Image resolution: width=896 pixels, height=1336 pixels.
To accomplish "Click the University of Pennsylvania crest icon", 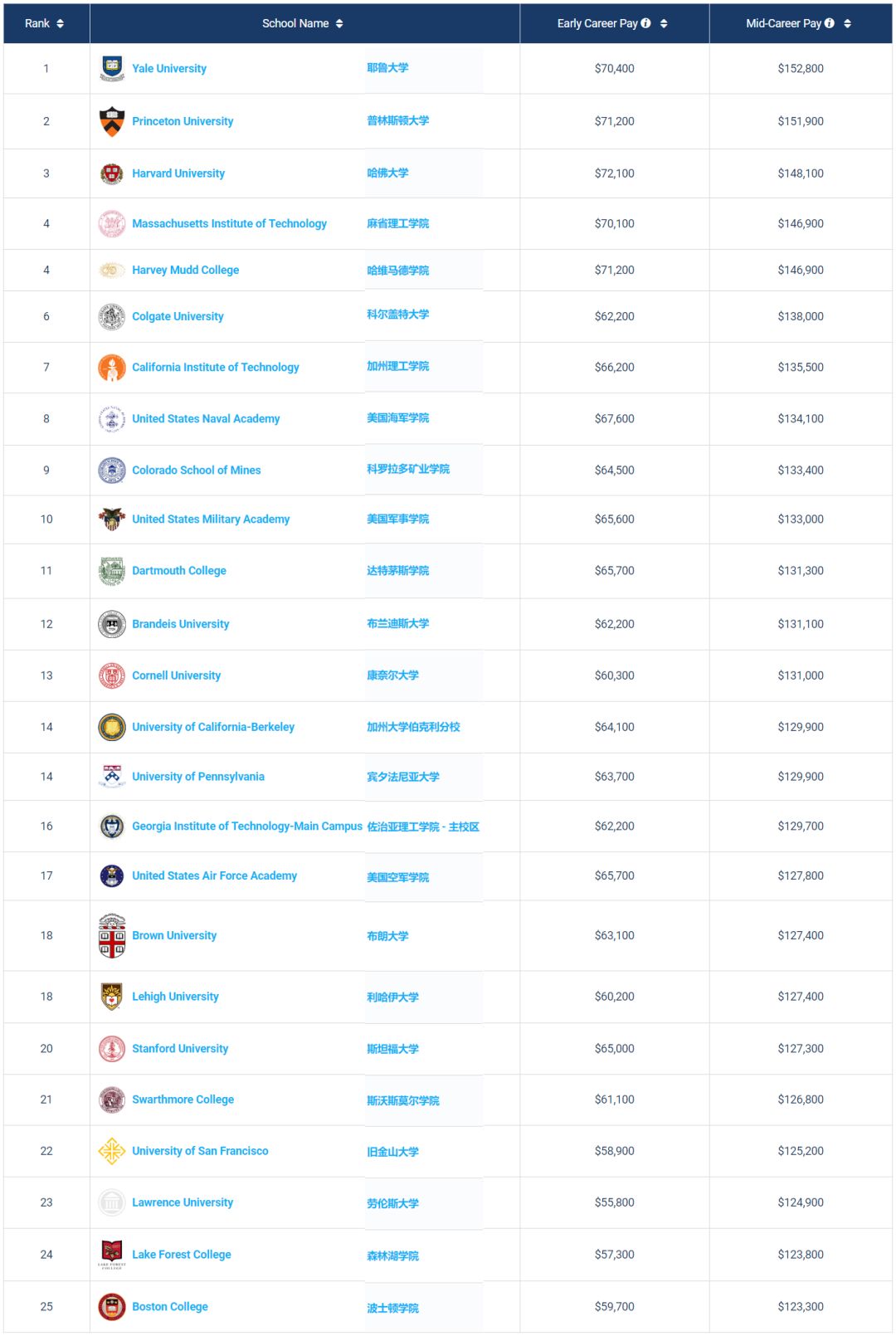I will (x=112, y=777).
